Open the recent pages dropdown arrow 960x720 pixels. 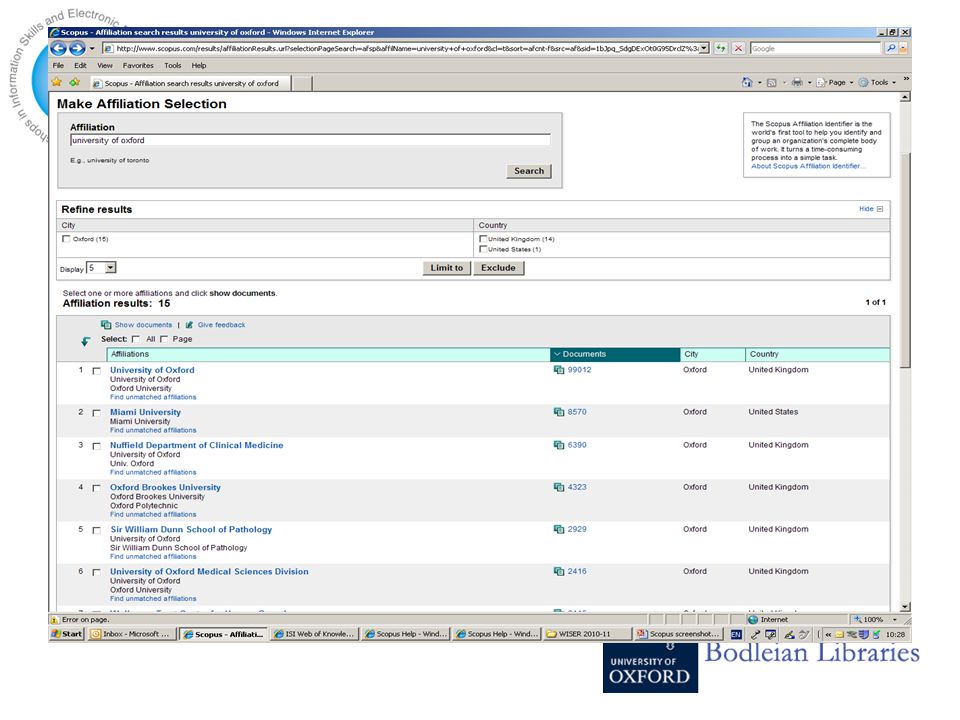click(92, 48)
